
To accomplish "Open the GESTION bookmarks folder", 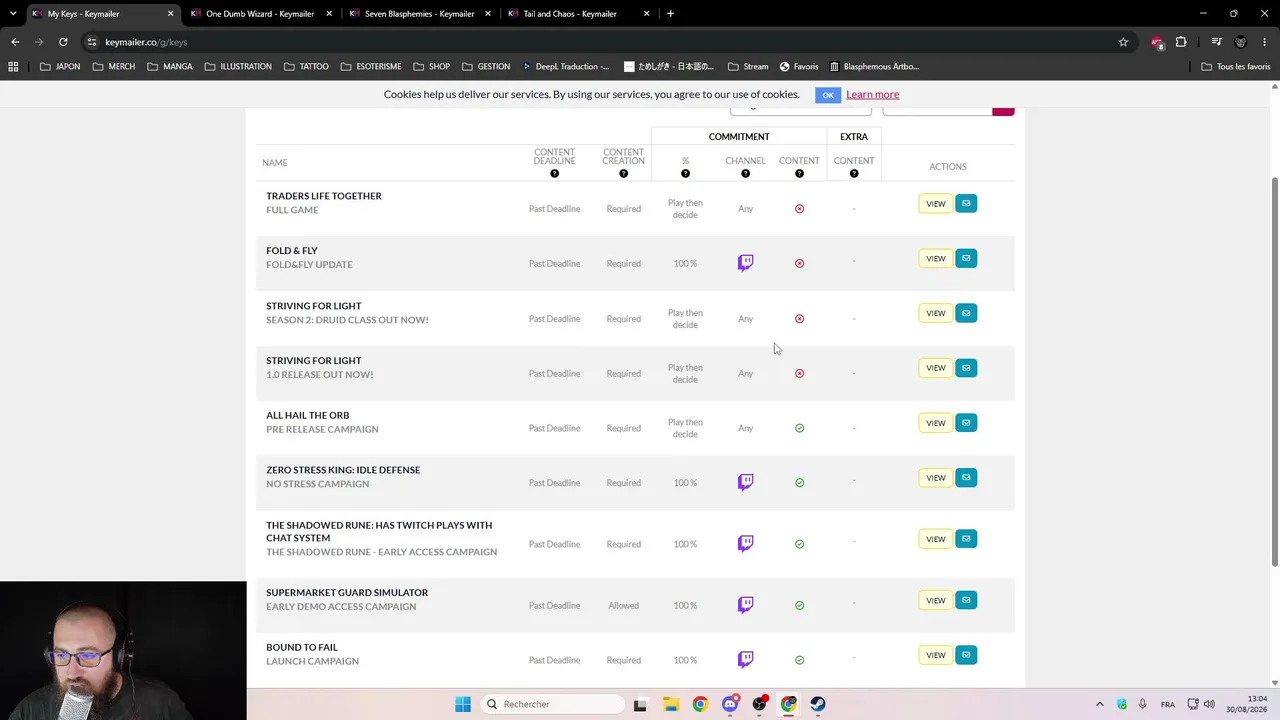I will [485, 67].
